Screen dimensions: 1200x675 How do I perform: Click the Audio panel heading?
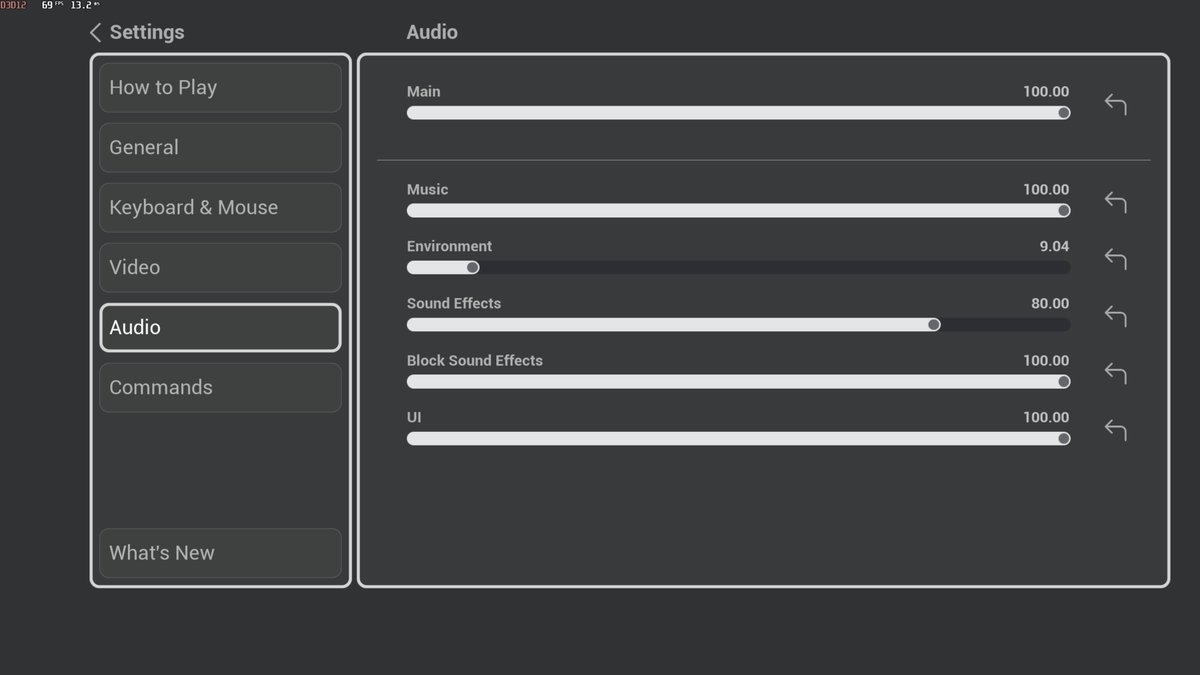[432, 32]
